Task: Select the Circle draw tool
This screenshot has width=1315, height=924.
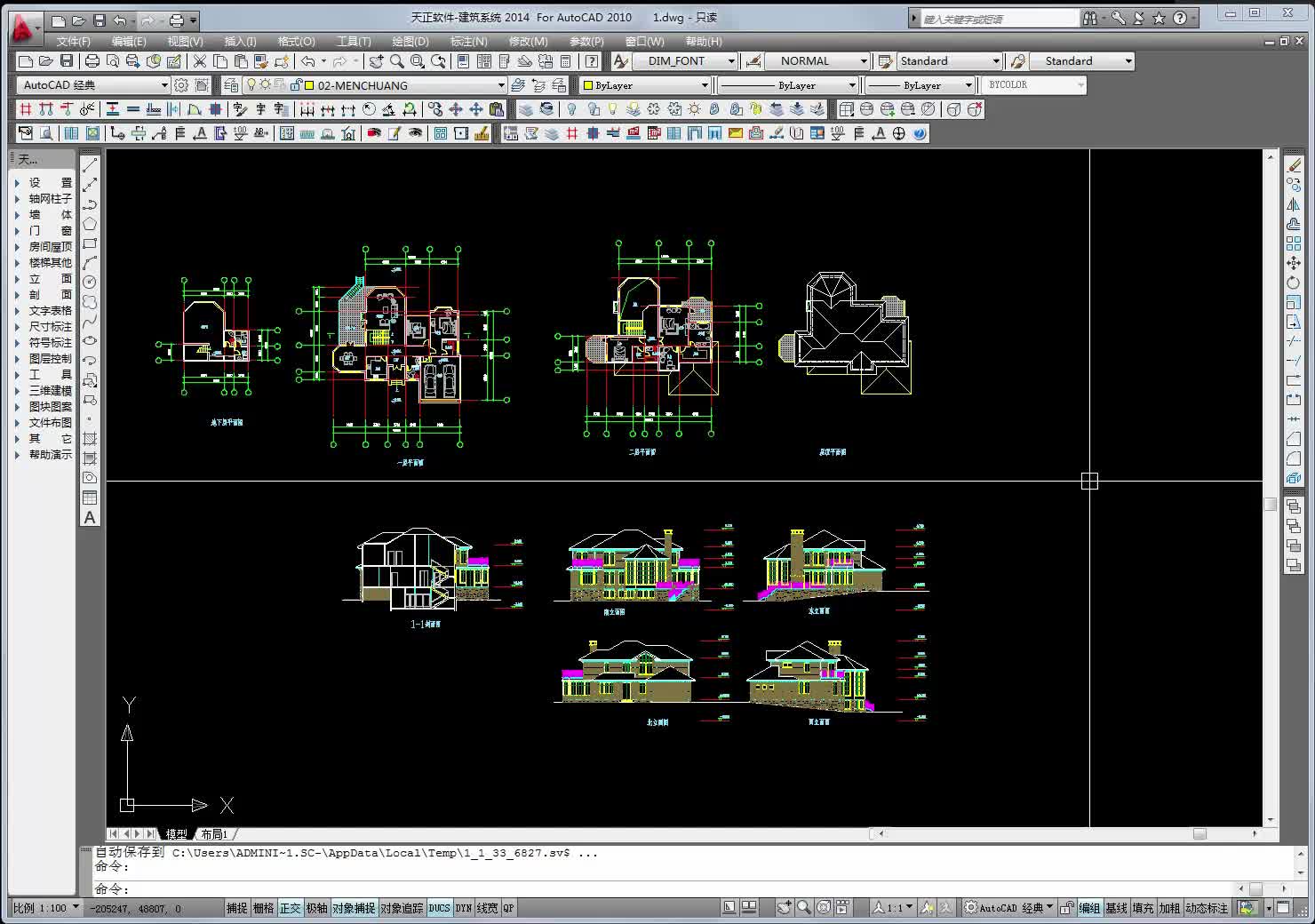Action: [x=90, y=283]
